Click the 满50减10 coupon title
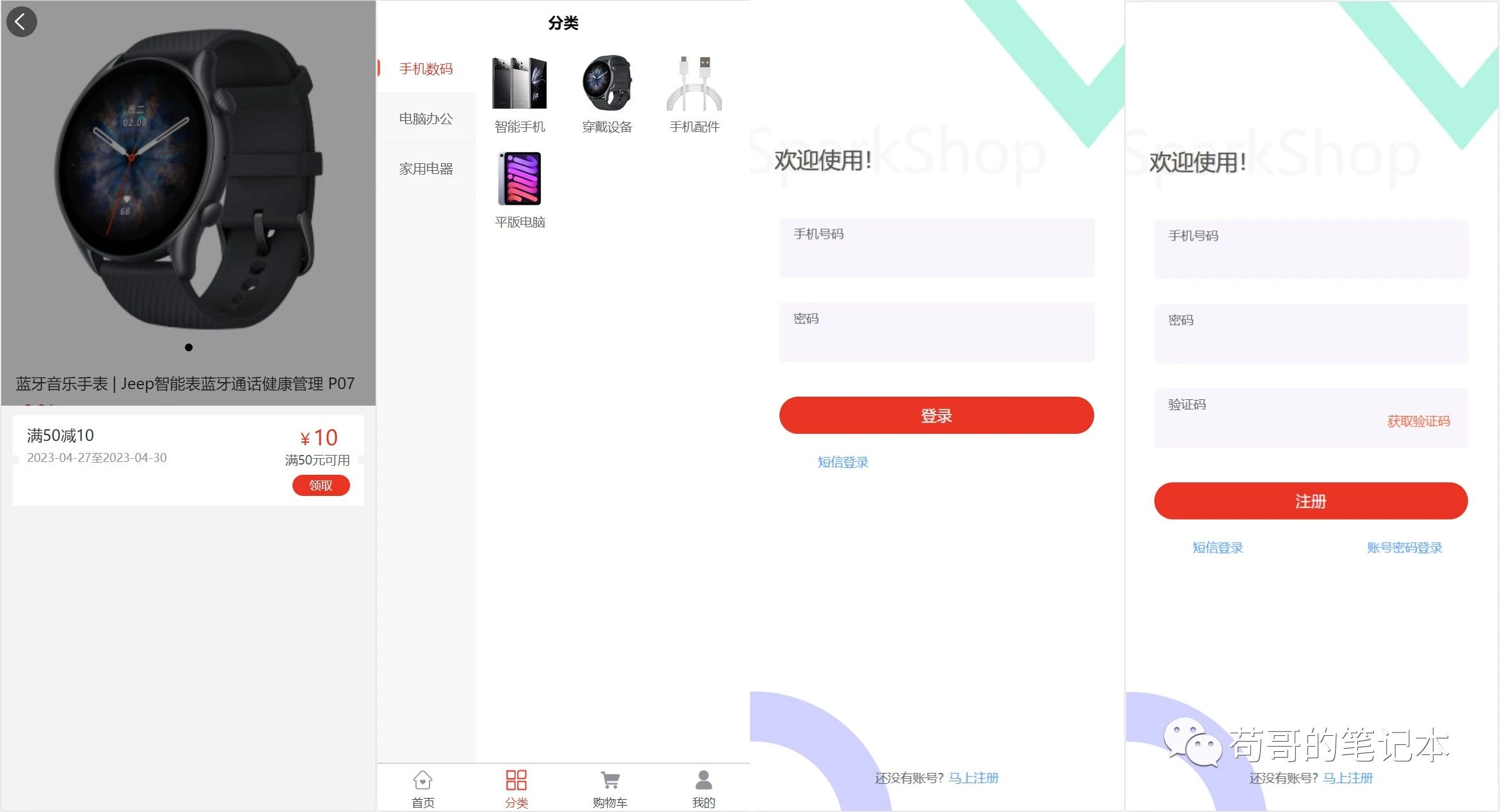The width and height of the screenshot is (1500, 812). (60, 436)
